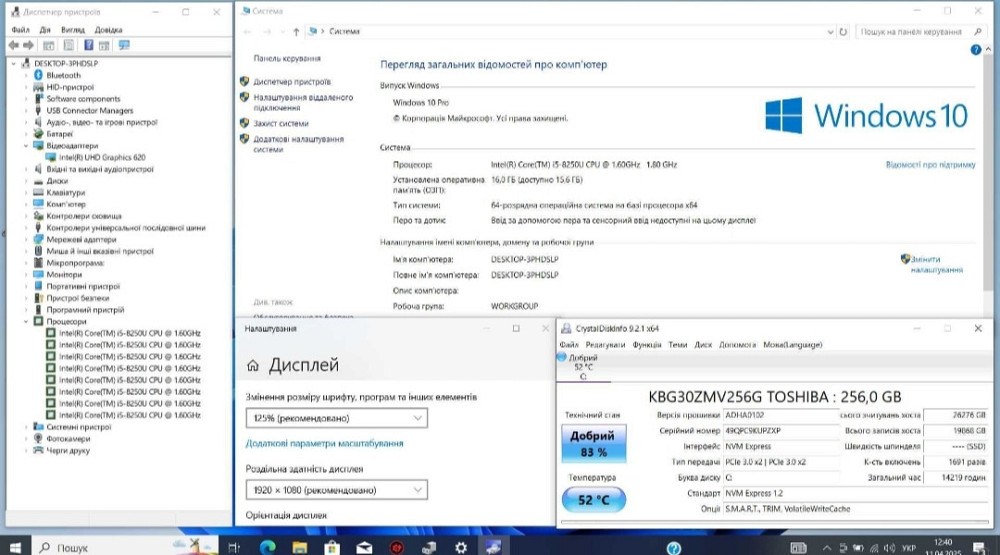Screen dimensions: 1000x555
Task: Collapse the Процесори node
Action: tap(26, 322)
